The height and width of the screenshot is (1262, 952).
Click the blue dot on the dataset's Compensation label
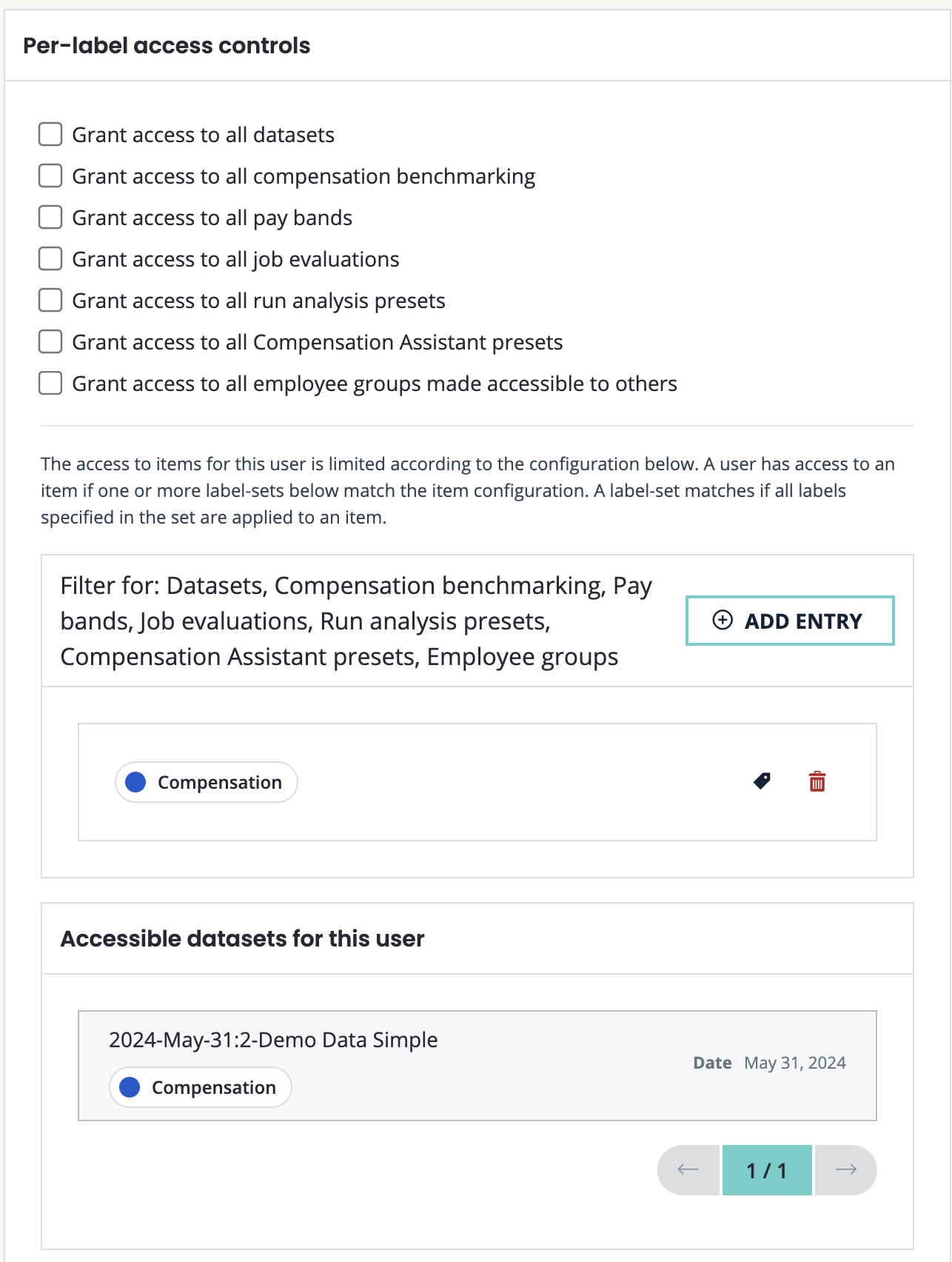130,1087
